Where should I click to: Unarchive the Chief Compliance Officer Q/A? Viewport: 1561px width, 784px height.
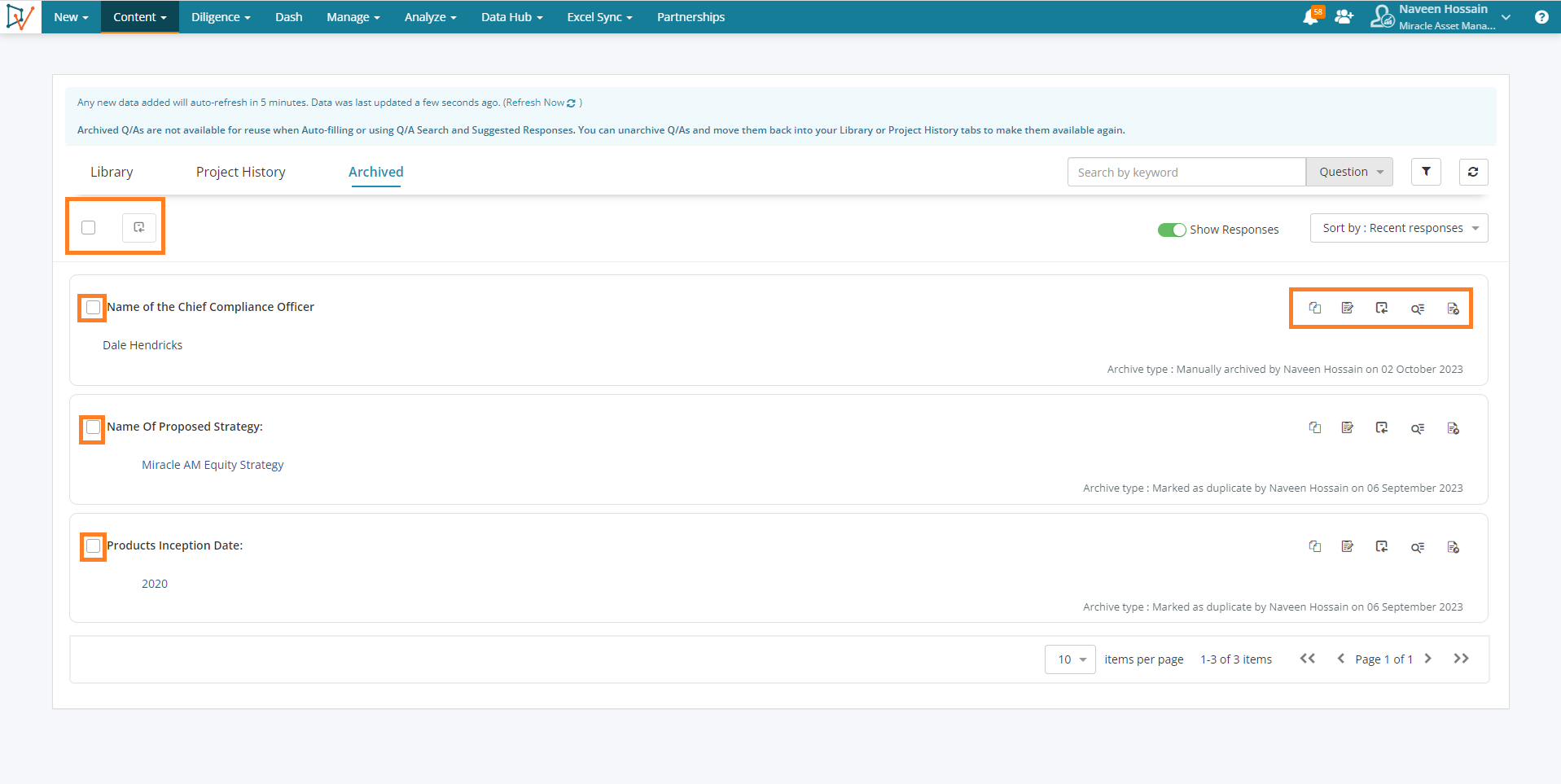(1382, 308)
